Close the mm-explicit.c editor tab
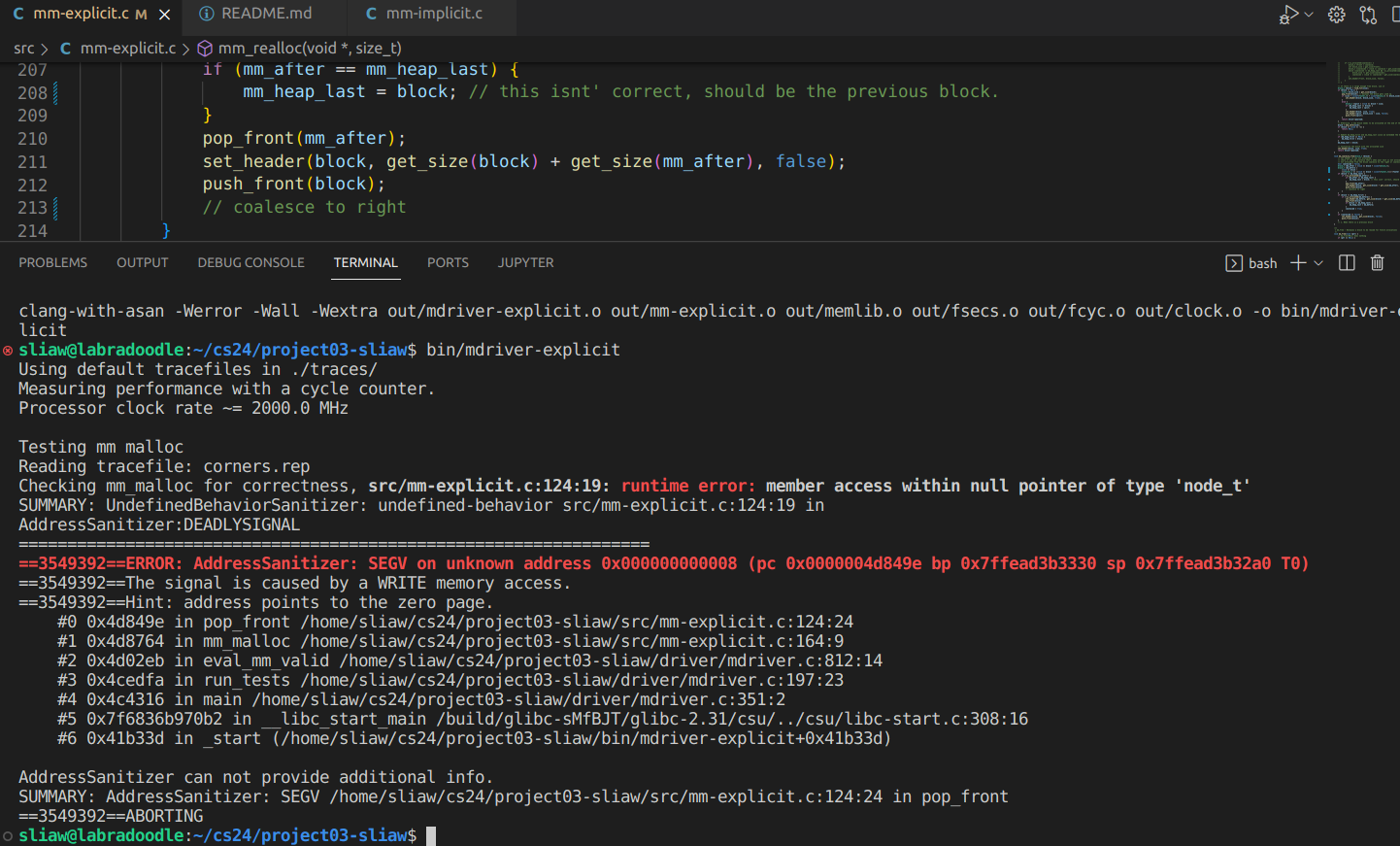The image size is (1400, 846). pyautogui.click(x=165, y=15)
